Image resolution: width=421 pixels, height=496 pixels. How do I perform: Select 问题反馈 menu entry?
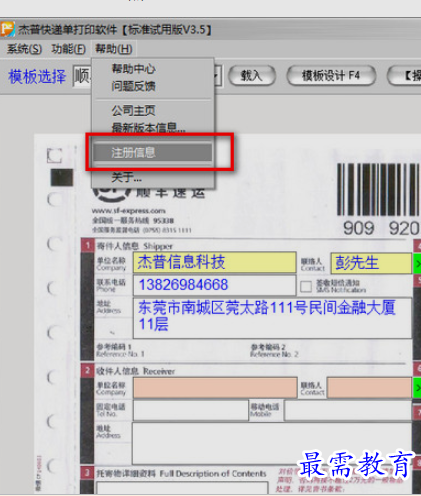(133, 86)
